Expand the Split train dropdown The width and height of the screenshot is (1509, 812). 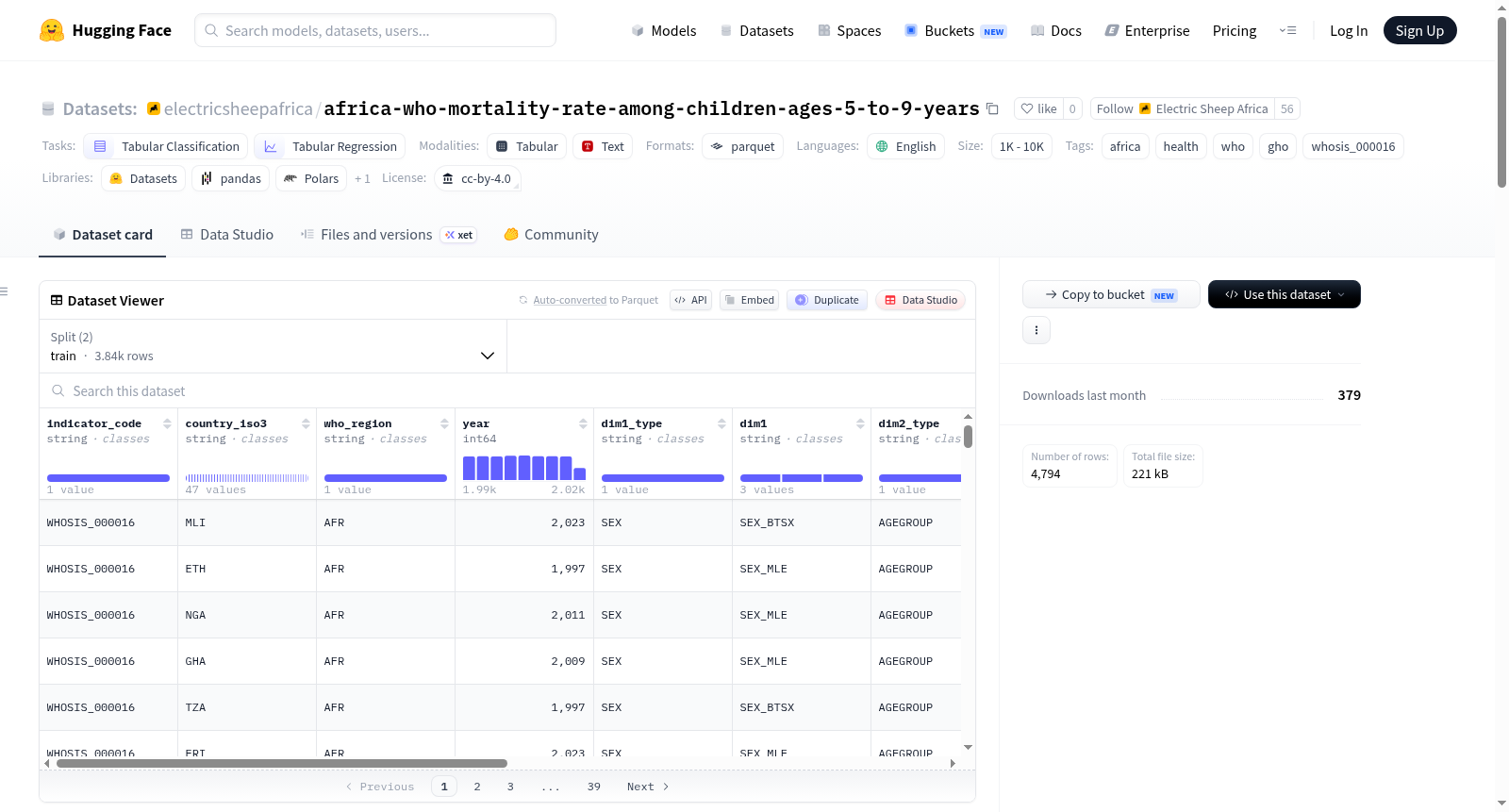coord(273,346)
